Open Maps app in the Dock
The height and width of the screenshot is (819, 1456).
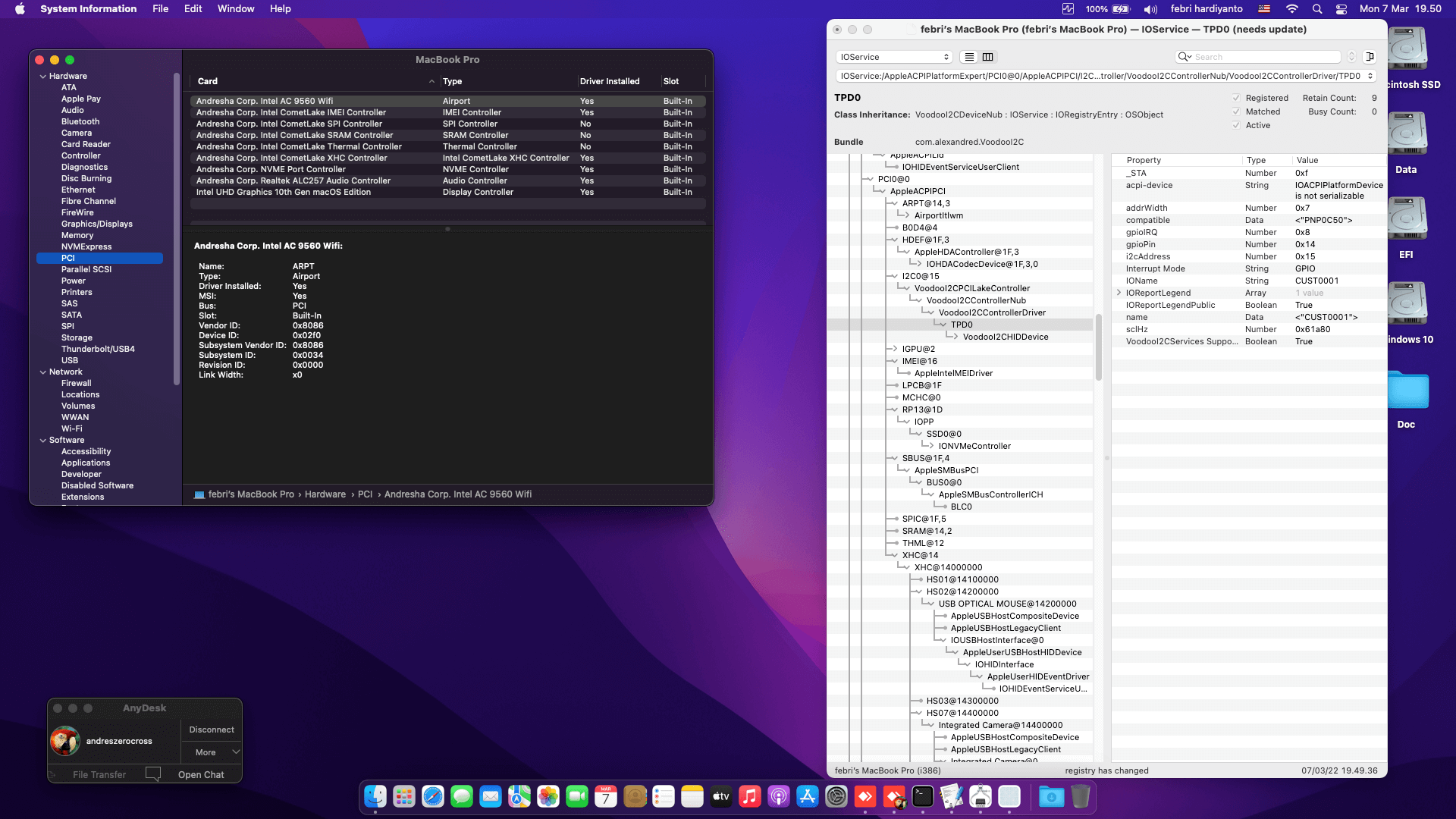tap(519, 796)
